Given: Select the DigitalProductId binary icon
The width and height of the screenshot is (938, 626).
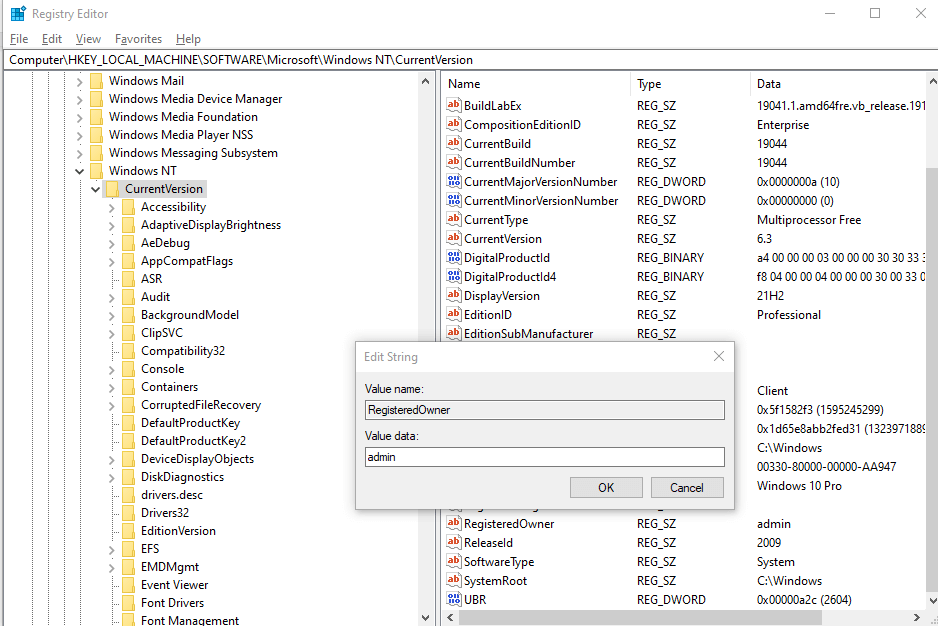Looking at the screenshot, I should click(454, 257).
